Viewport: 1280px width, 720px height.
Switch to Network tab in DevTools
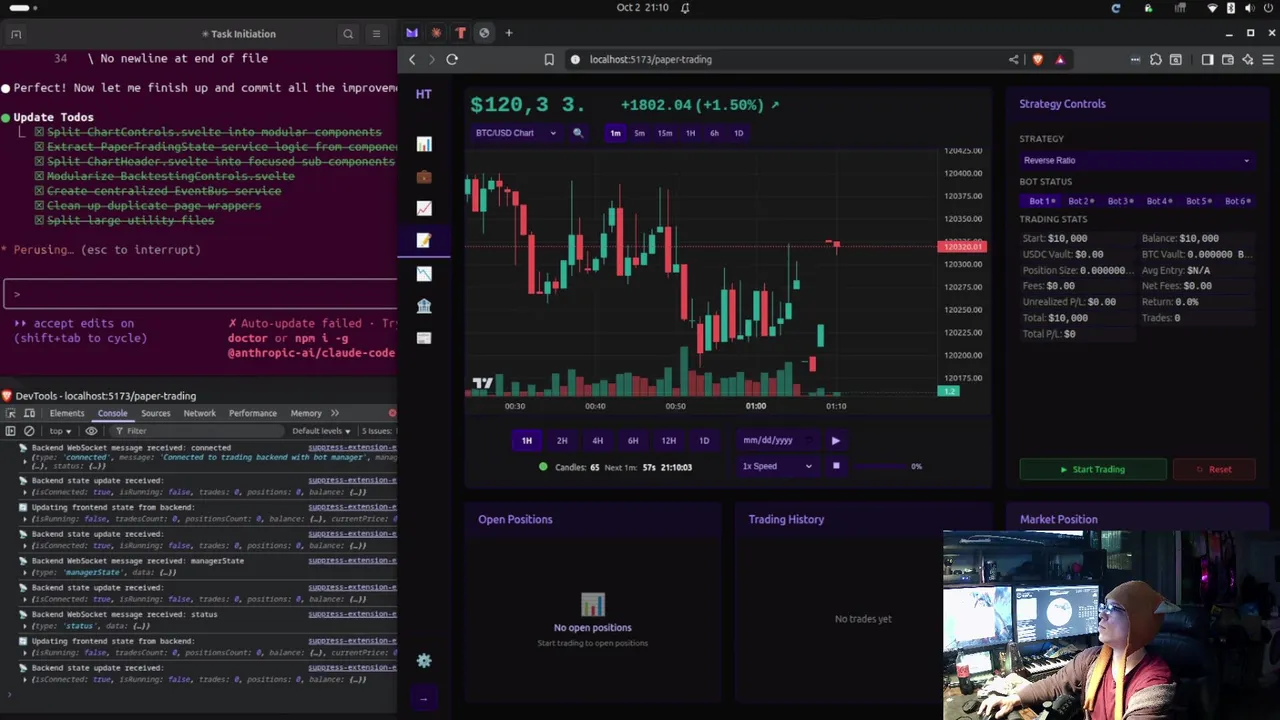[199, 413]
